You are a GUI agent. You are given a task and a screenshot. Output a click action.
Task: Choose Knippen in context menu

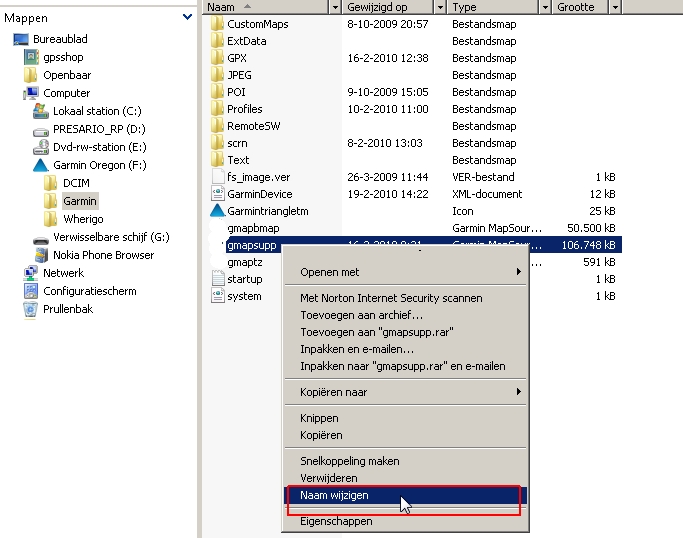[405, 418]
